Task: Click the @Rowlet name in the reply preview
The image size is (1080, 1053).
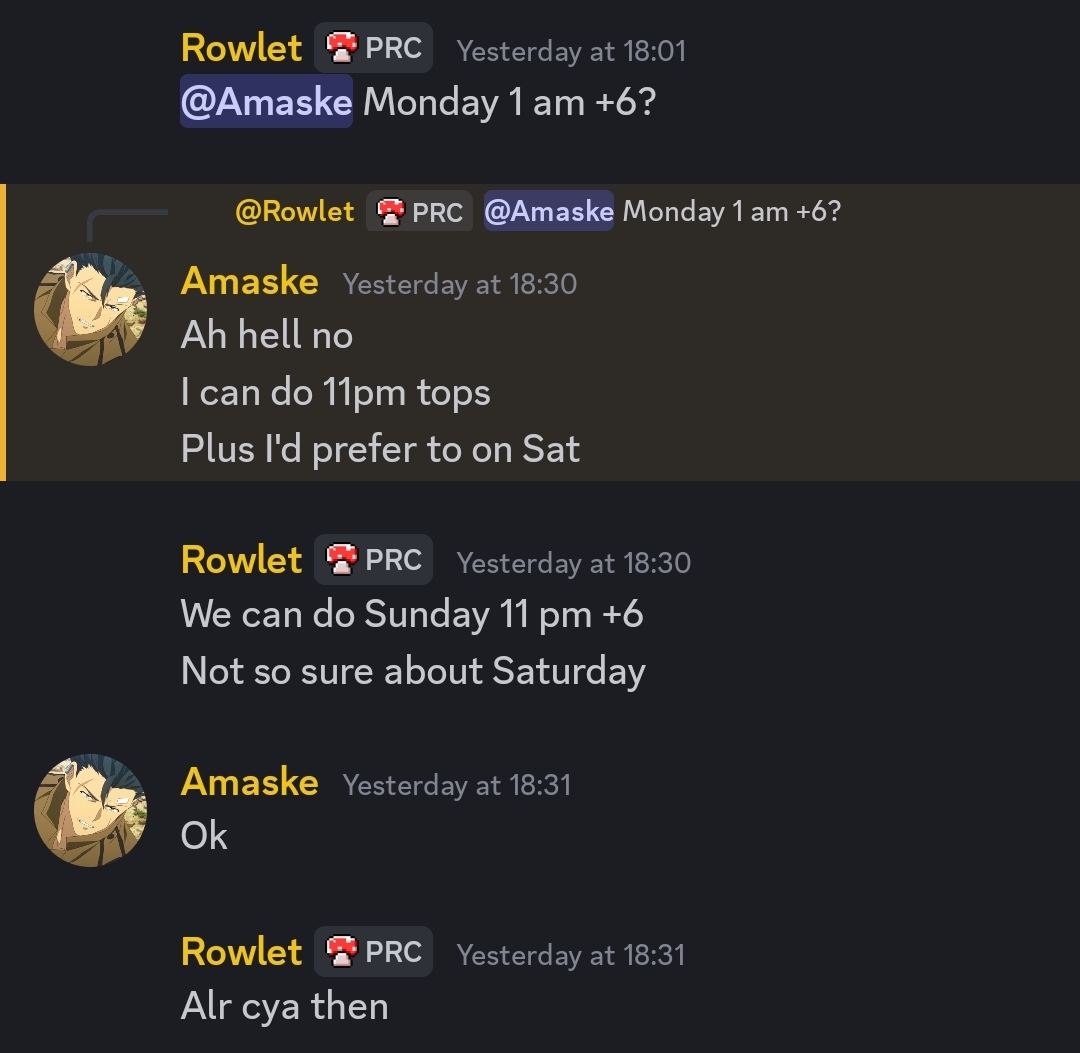Action: [x=294, y=212]
